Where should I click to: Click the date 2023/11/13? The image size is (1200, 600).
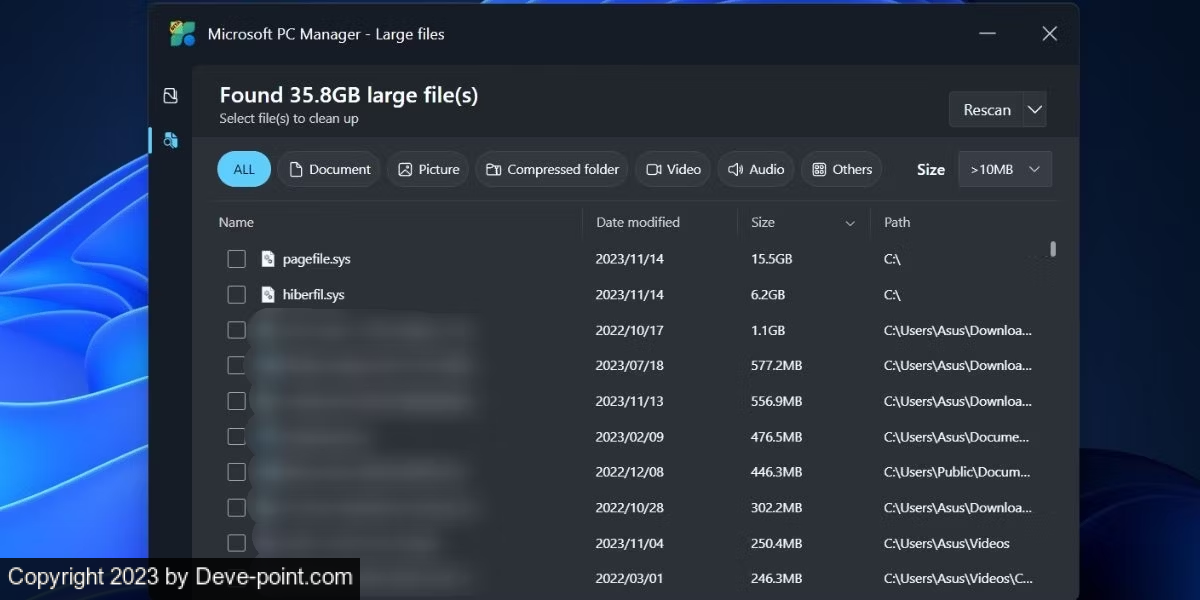click(x=629, y=401)
